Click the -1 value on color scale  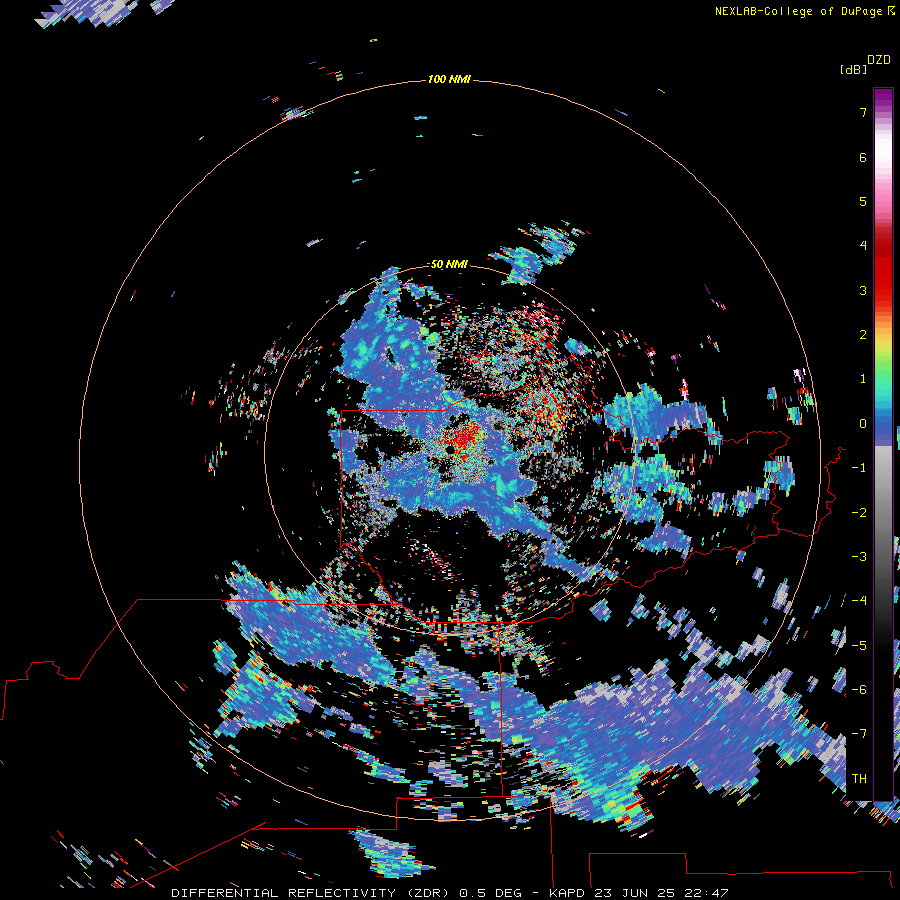point(859,468)
